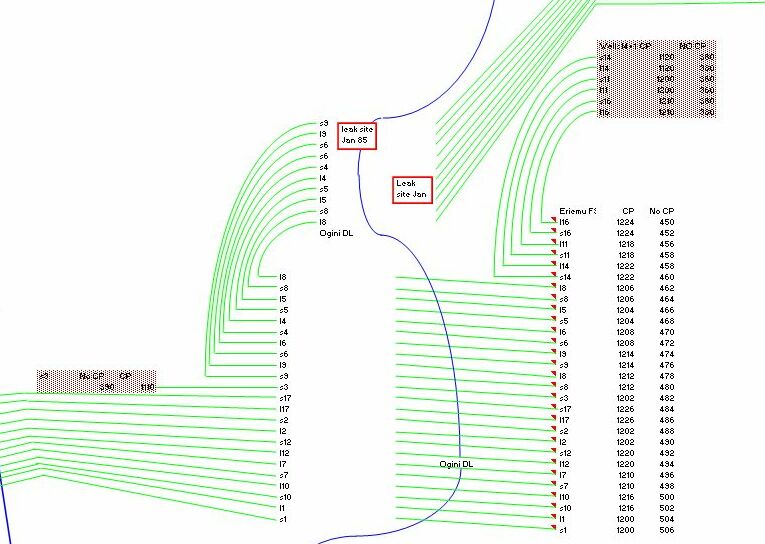The height and width of the screenshot is (544, 765).
Task: Click the red marker beside s16 row
Action: (553, 231)
